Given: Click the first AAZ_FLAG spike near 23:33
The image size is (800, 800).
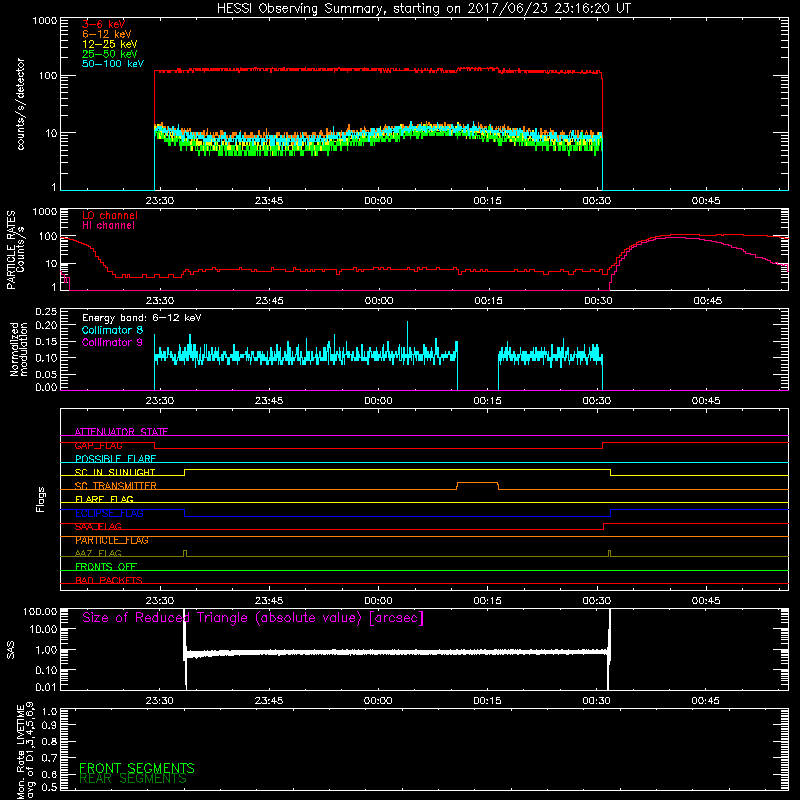Looking at the screenshot, I should point(185,553).
